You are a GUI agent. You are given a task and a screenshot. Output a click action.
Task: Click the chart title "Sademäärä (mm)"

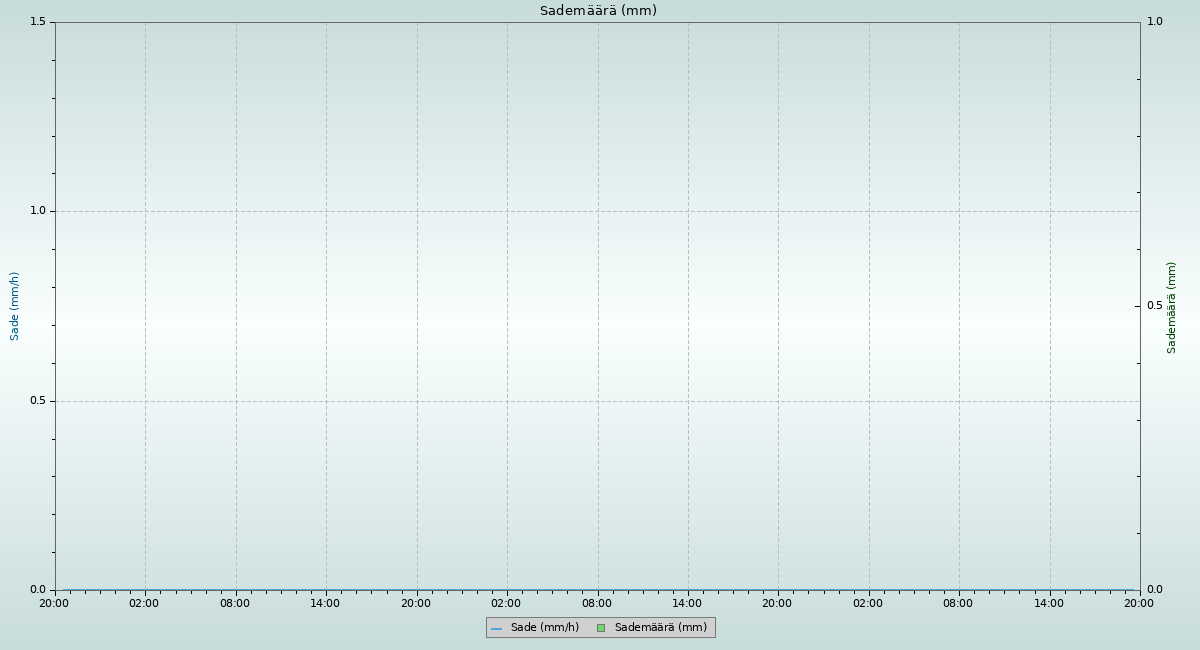(598, 11)
